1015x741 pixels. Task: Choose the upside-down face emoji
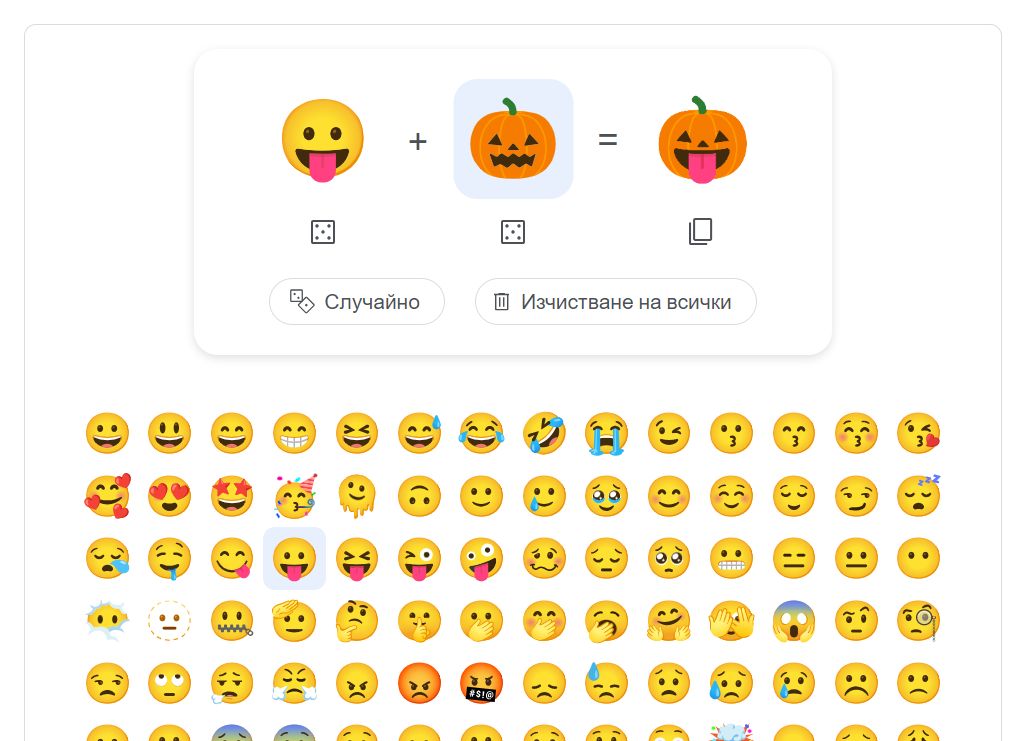[x=419, y=496]
